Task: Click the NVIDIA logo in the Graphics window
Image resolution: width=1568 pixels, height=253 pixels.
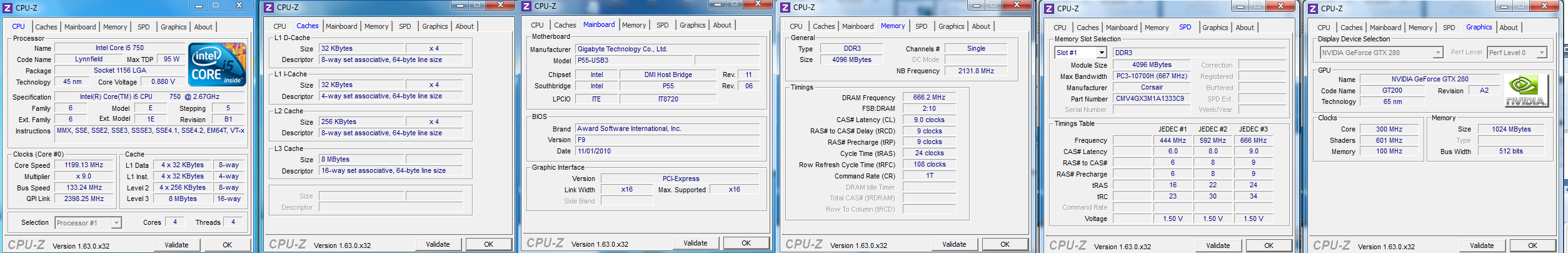Action: click(1526, 91)
